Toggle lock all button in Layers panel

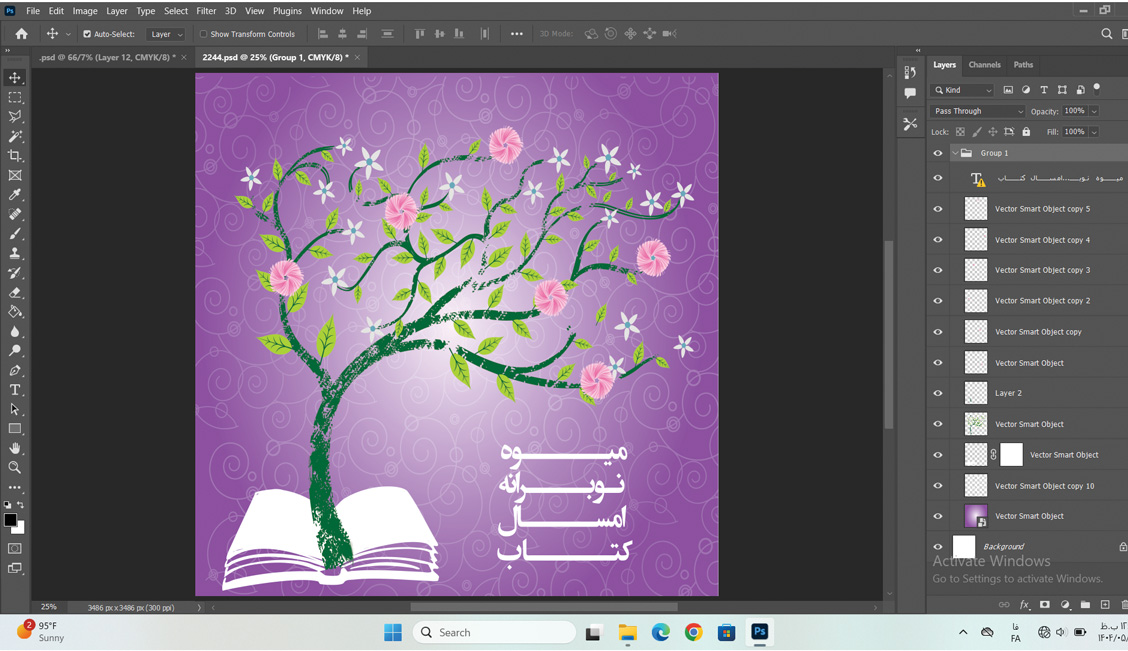[1027, 132]
